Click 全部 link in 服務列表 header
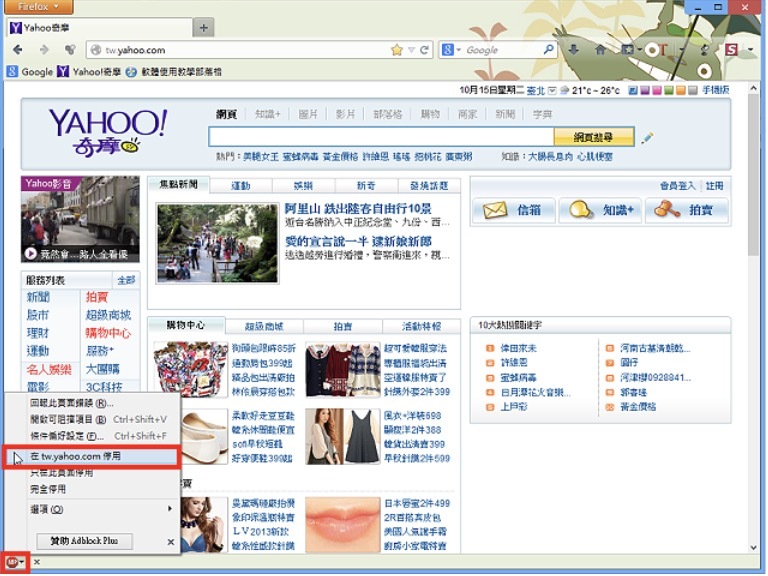The image size is (768, 576). tap(126, 280)
